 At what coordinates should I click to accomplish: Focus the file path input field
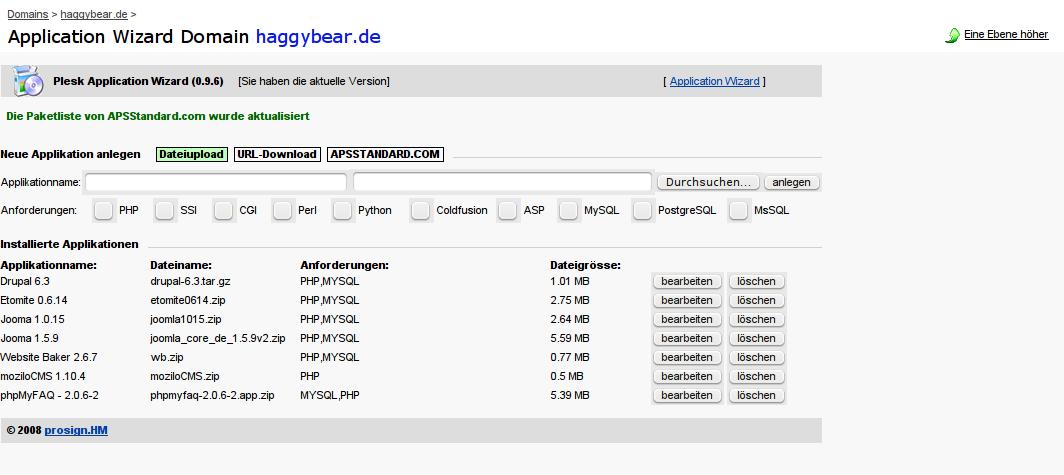[503, 182]
